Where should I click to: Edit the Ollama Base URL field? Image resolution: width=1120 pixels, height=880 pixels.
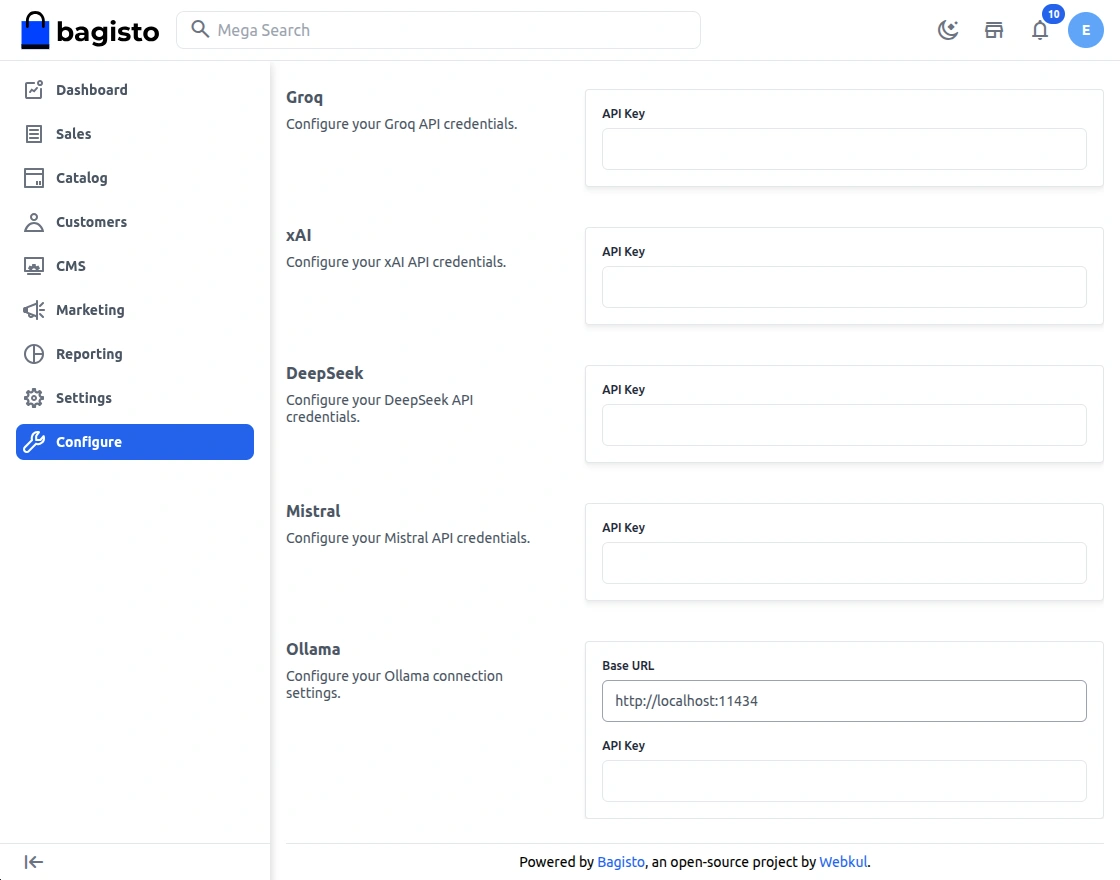tap(843, 701)
